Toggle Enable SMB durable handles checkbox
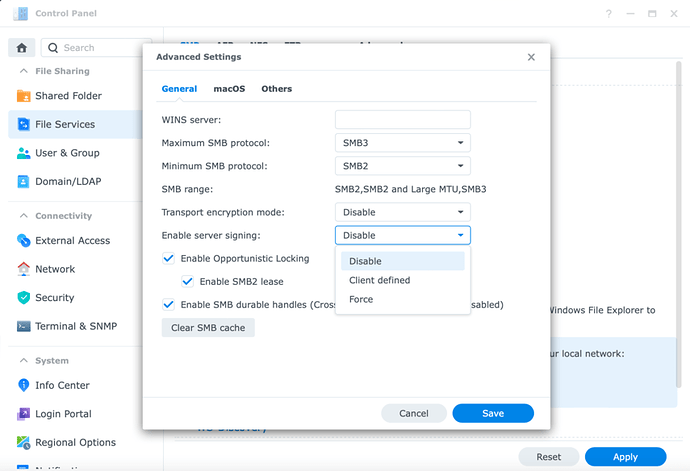 [x=168, y=305]
